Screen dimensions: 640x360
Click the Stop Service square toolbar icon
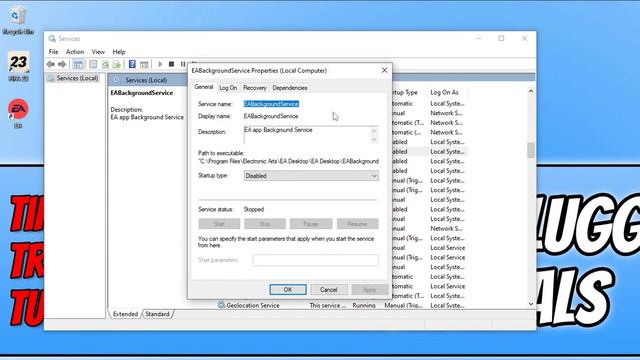[x=171, y=64]
